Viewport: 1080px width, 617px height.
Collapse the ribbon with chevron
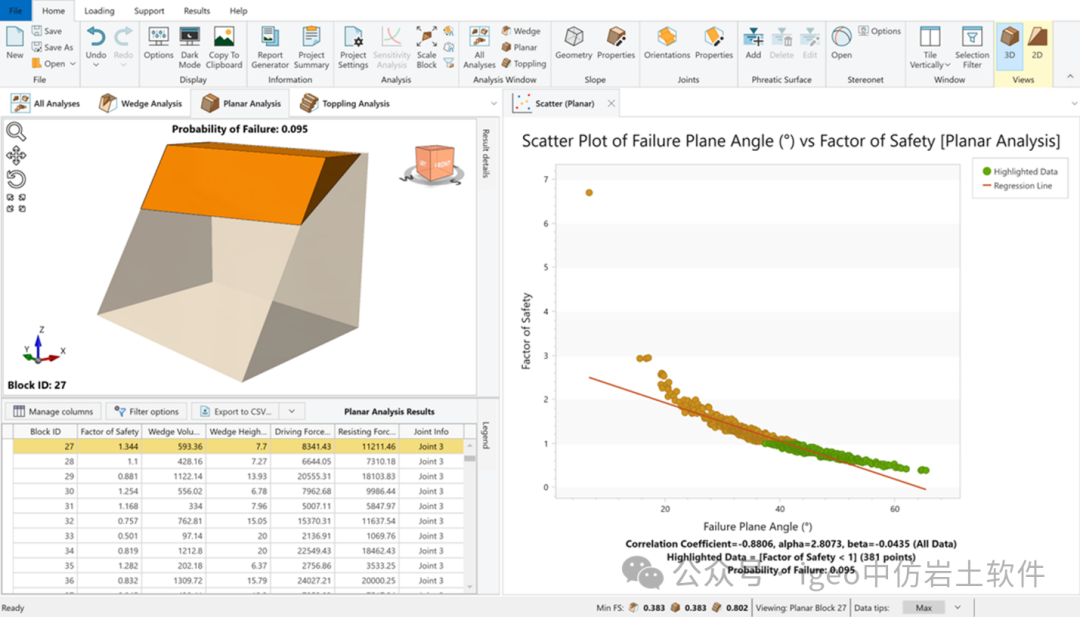(1070, 76)
